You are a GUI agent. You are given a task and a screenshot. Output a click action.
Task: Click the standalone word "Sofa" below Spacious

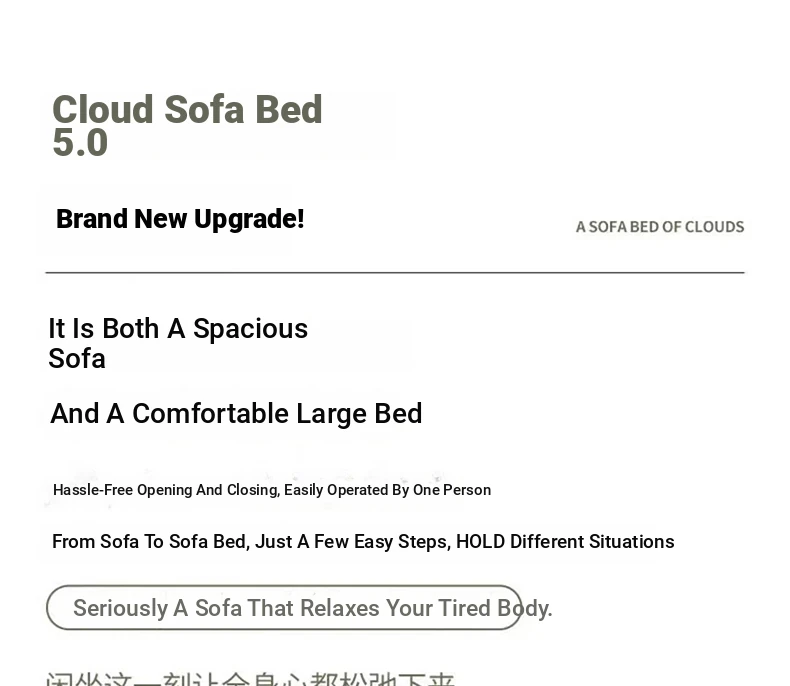pyautogui.click(x=77, y=359)
